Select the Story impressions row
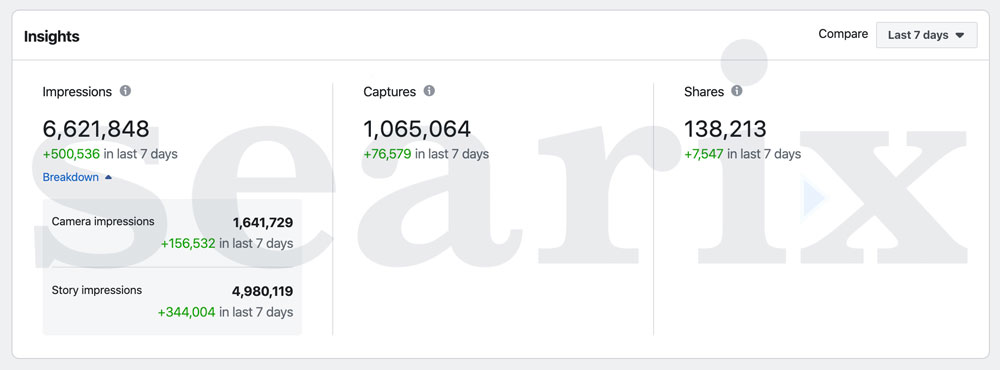1000x370 pixels. 172,301
